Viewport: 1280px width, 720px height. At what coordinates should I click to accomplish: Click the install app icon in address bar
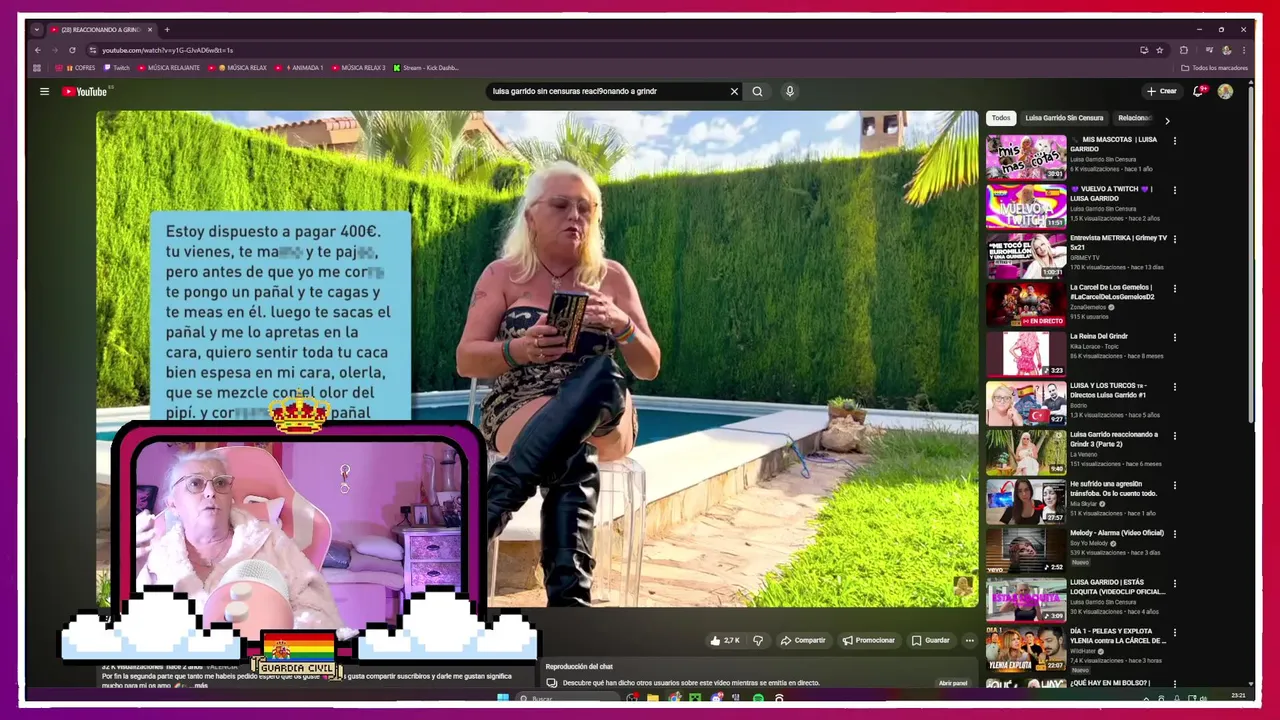point(1144,50)
